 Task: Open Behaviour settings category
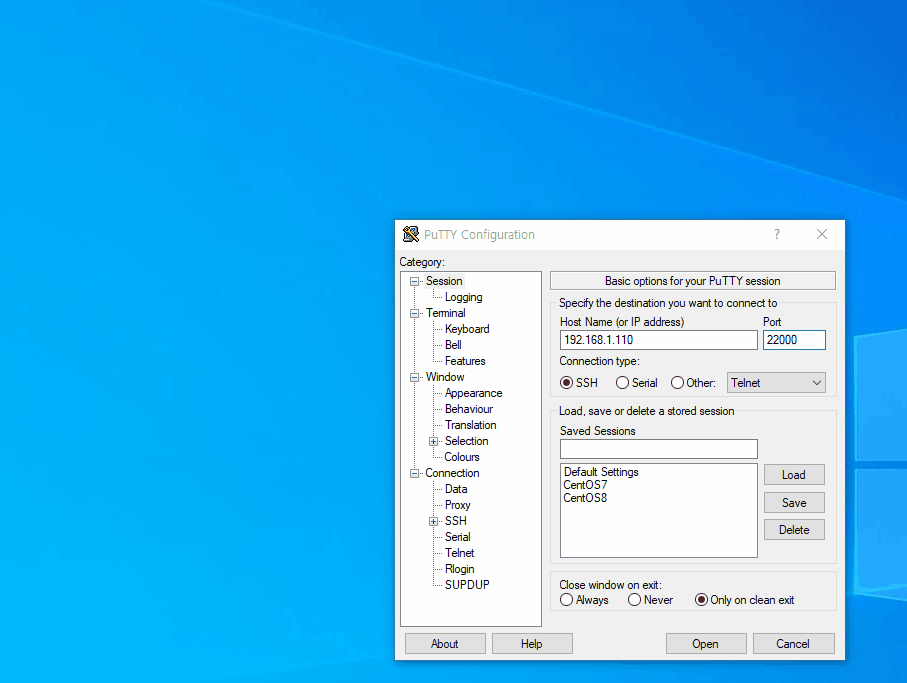pyautogui.click(x=469, y=409)
